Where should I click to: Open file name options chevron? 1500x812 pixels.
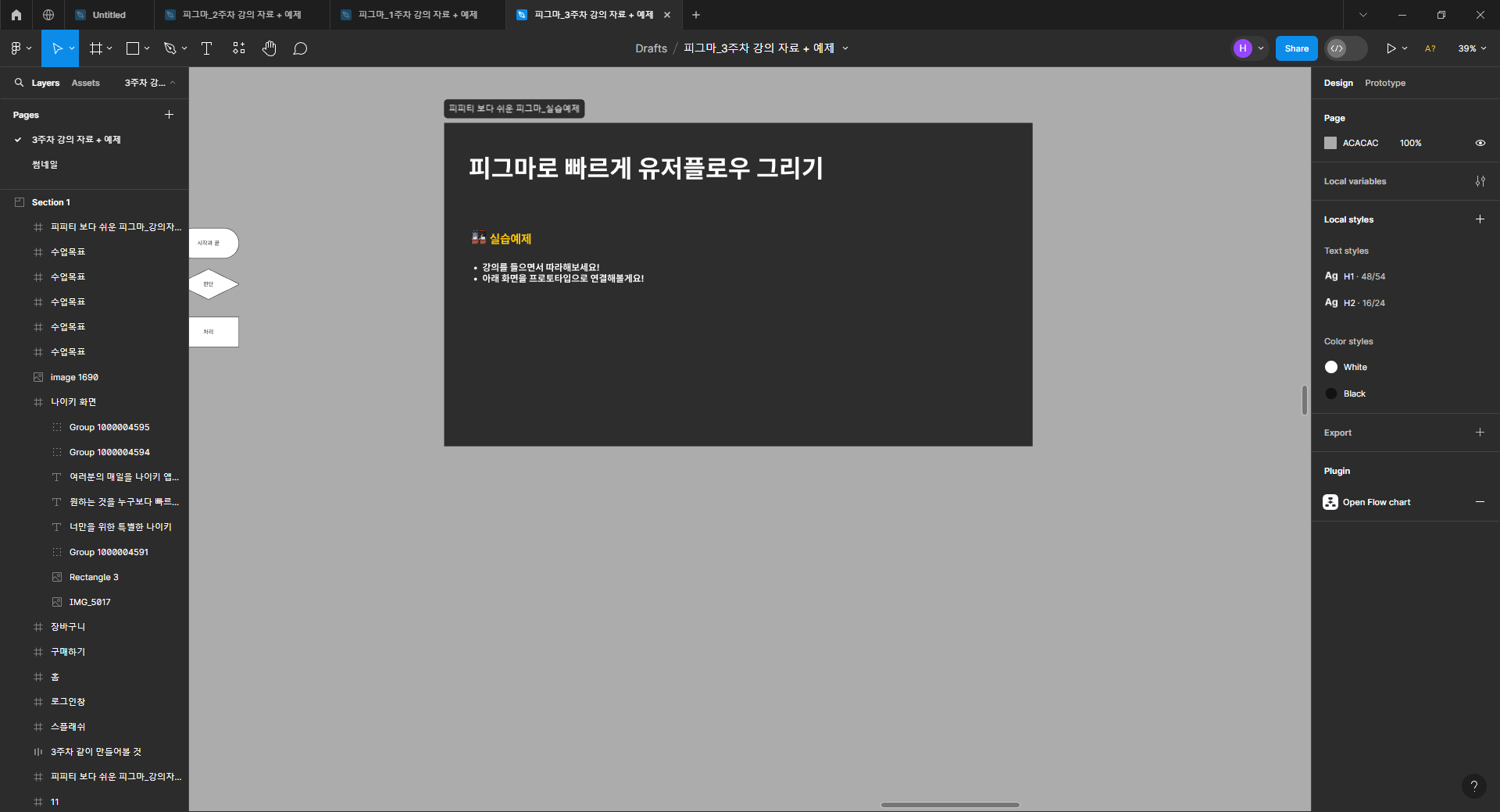point(845,48)
